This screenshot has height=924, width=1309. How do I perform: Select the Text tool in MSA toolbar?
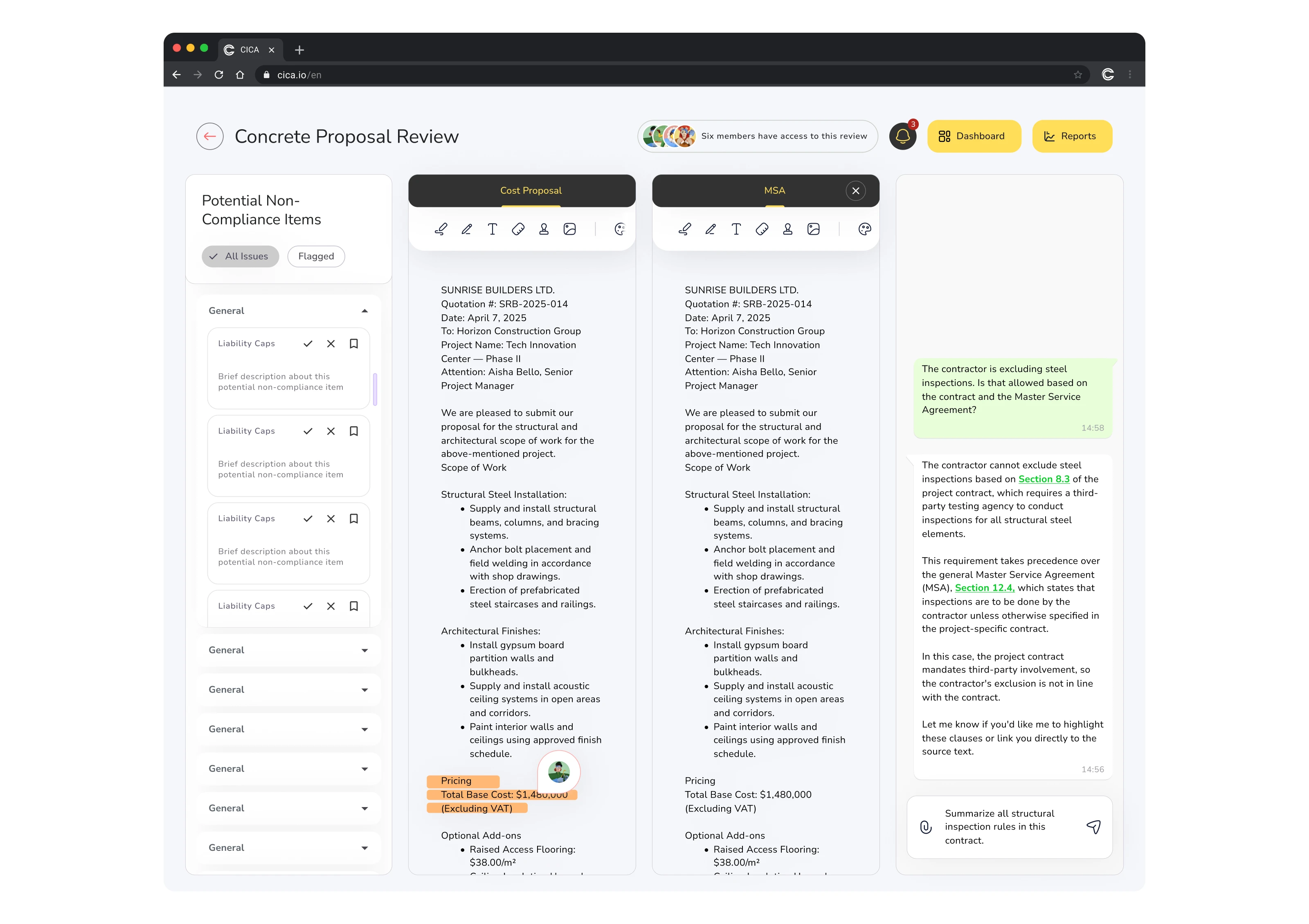(x=736, y=229)
